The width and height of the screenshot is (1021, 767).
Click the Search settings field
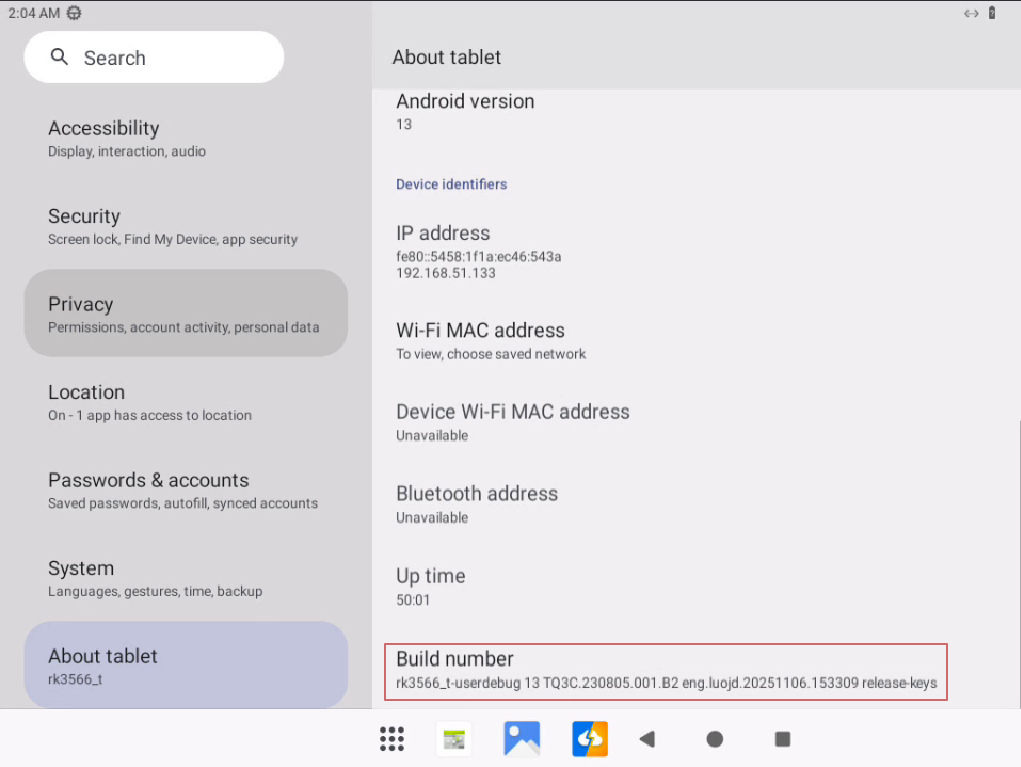(x=170, y=58)
